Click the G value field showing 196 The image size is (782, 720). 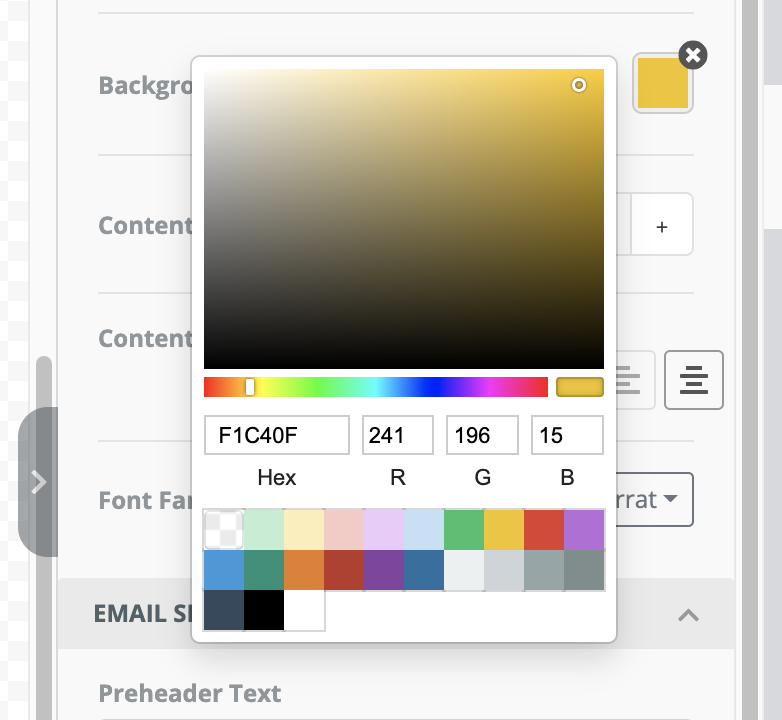[x=482, y=435]
